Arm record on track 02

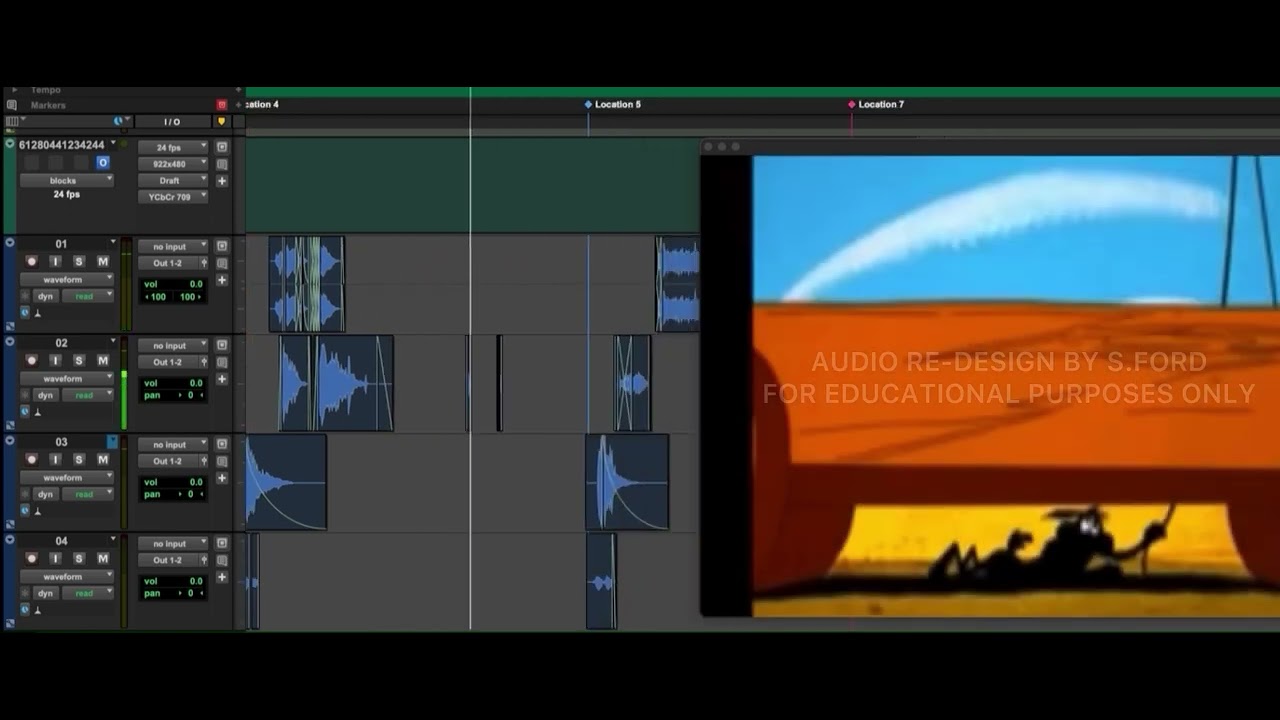[31, 360]
